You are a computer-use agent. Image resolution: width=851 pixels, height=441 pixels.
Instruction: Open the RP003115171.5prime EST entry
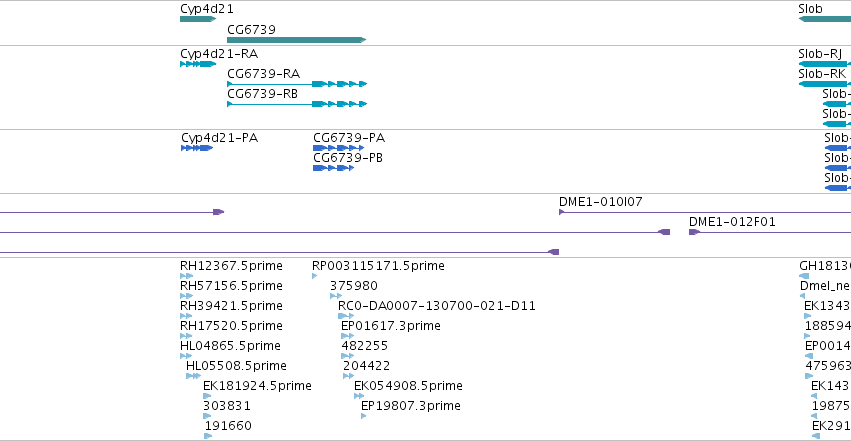click(315, 276)
